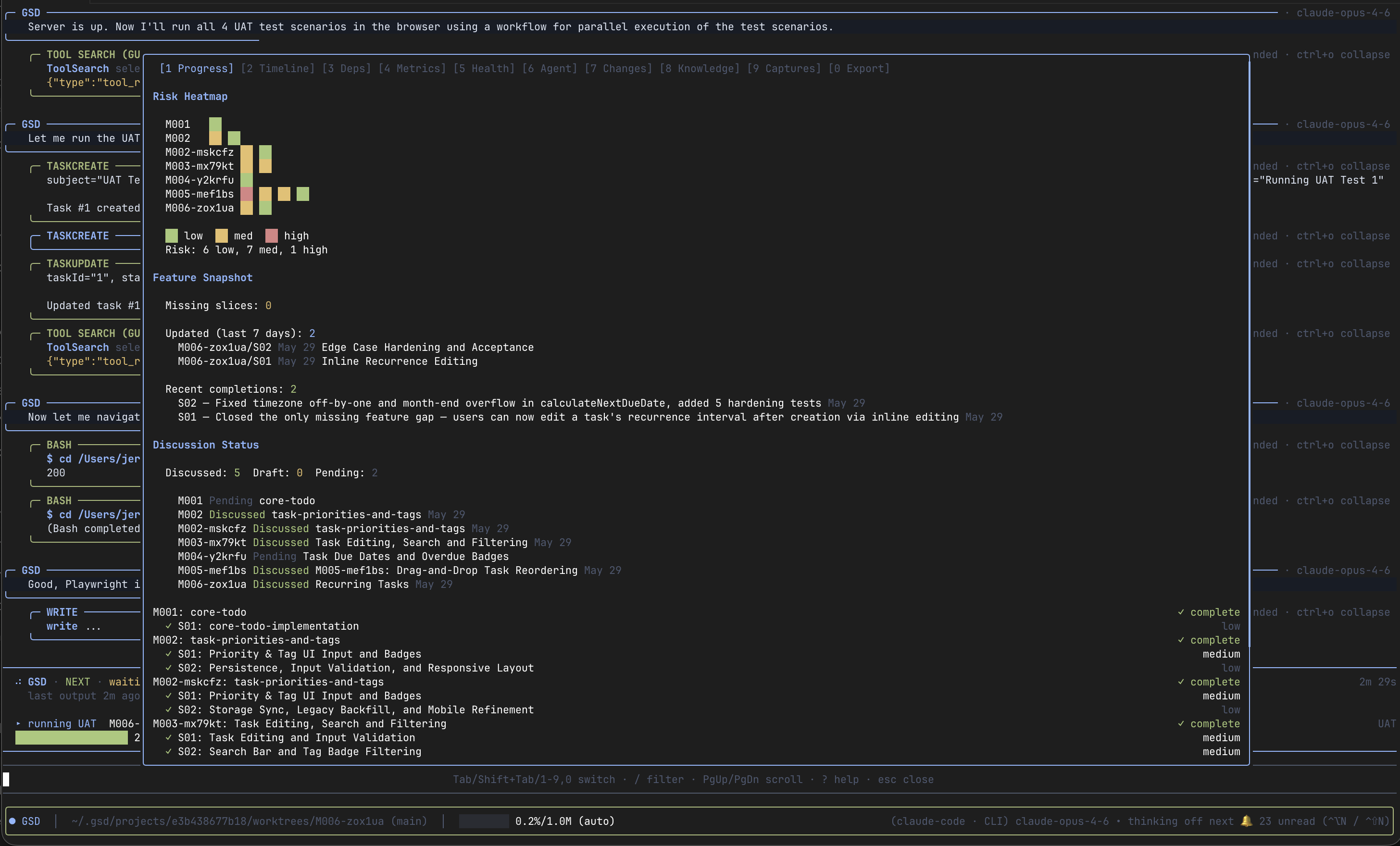Open the 7 Changes tab

618,68
